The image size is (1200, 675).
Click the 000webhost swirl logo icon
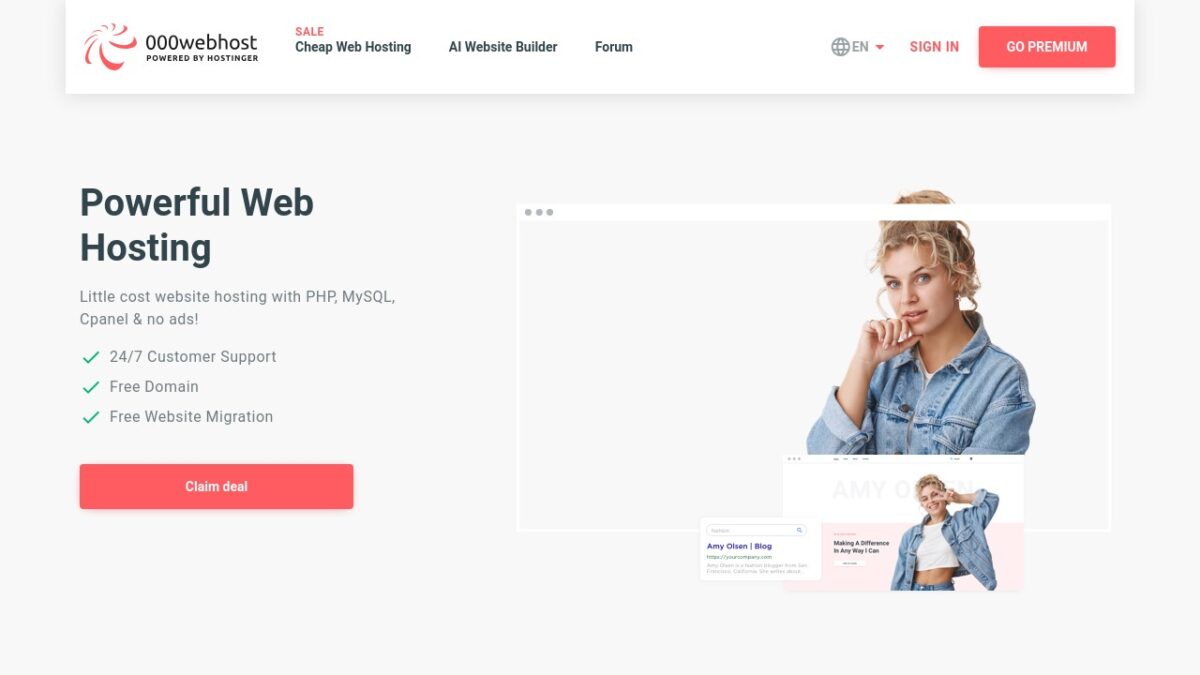point(110,46)
